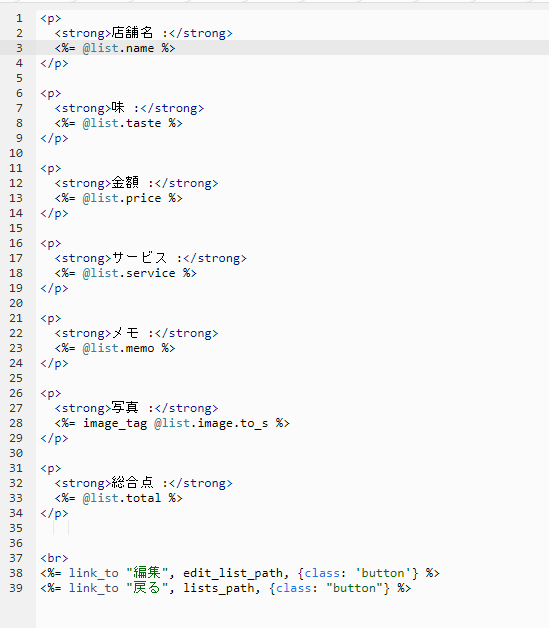Click opening <p> tag on line 16
This screenshot has width=549, height=628.
[51, 244]
